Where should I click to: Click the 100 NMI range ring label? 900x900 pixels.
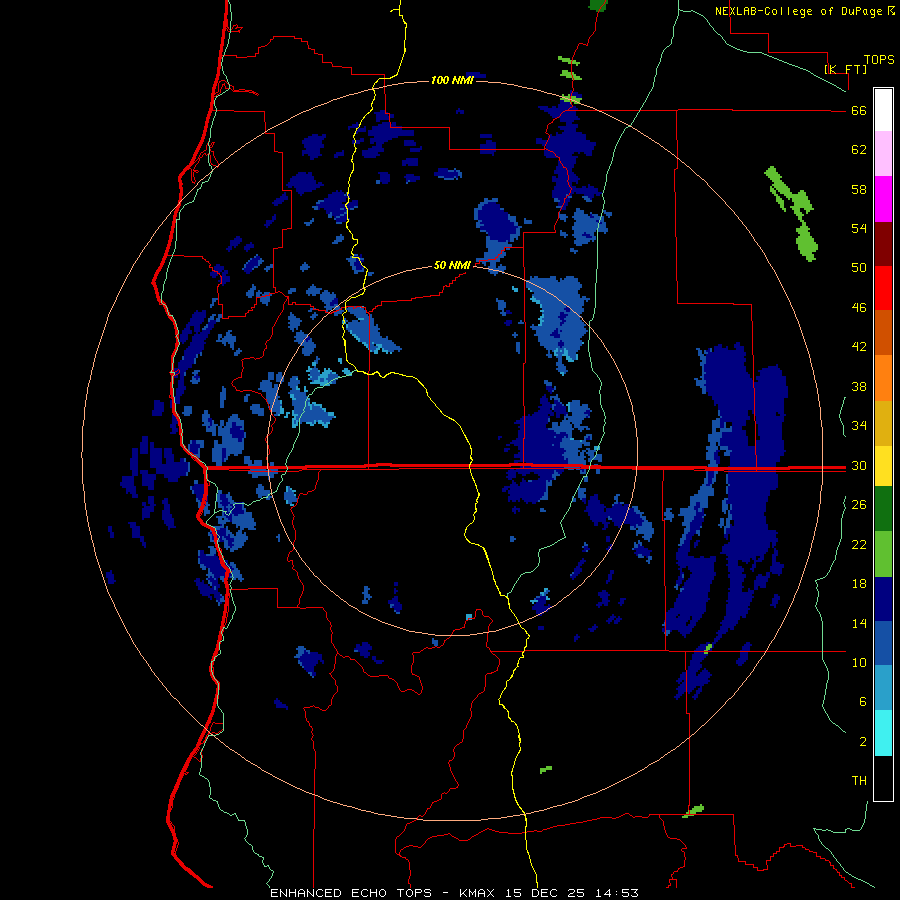click(x=452, y=80)
